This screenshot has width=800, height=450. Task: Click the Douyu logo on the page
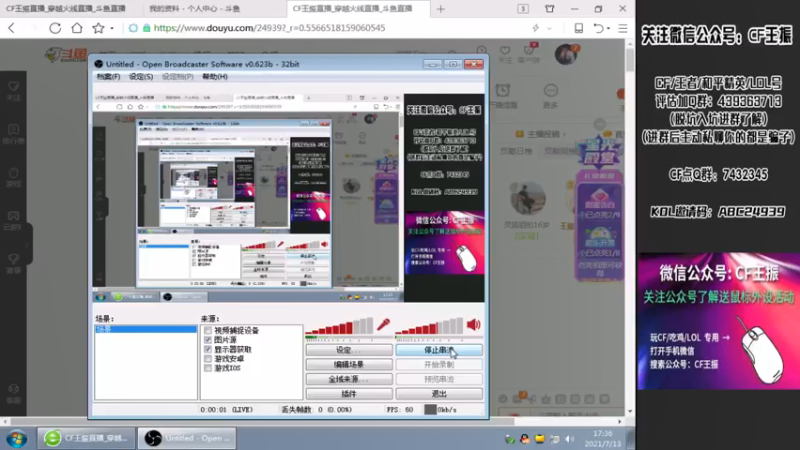[66, 54]
